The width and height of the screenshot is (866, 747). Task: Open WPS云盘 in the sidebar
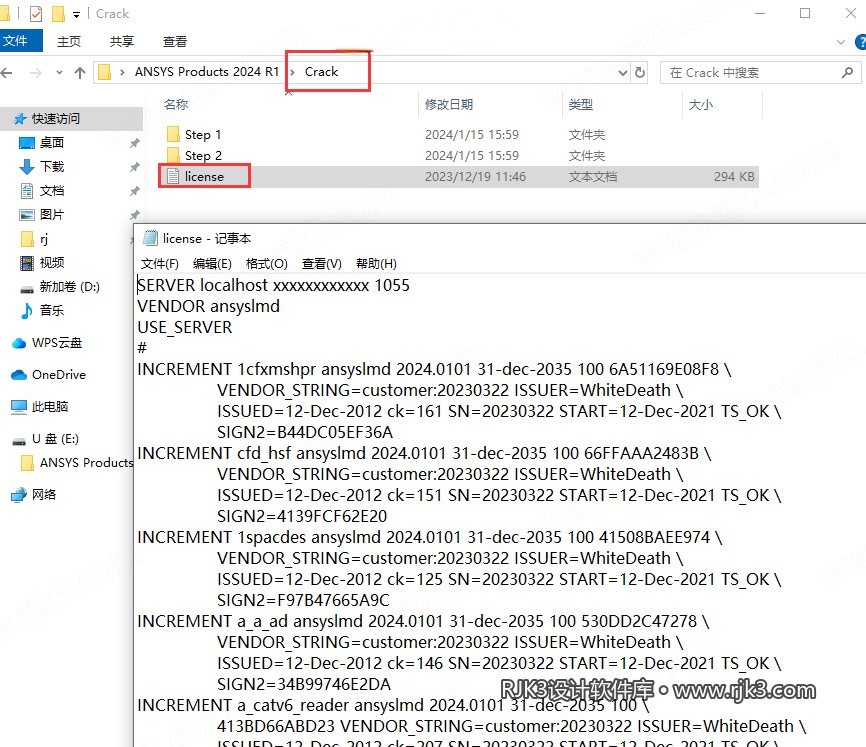tap(47, 343)
